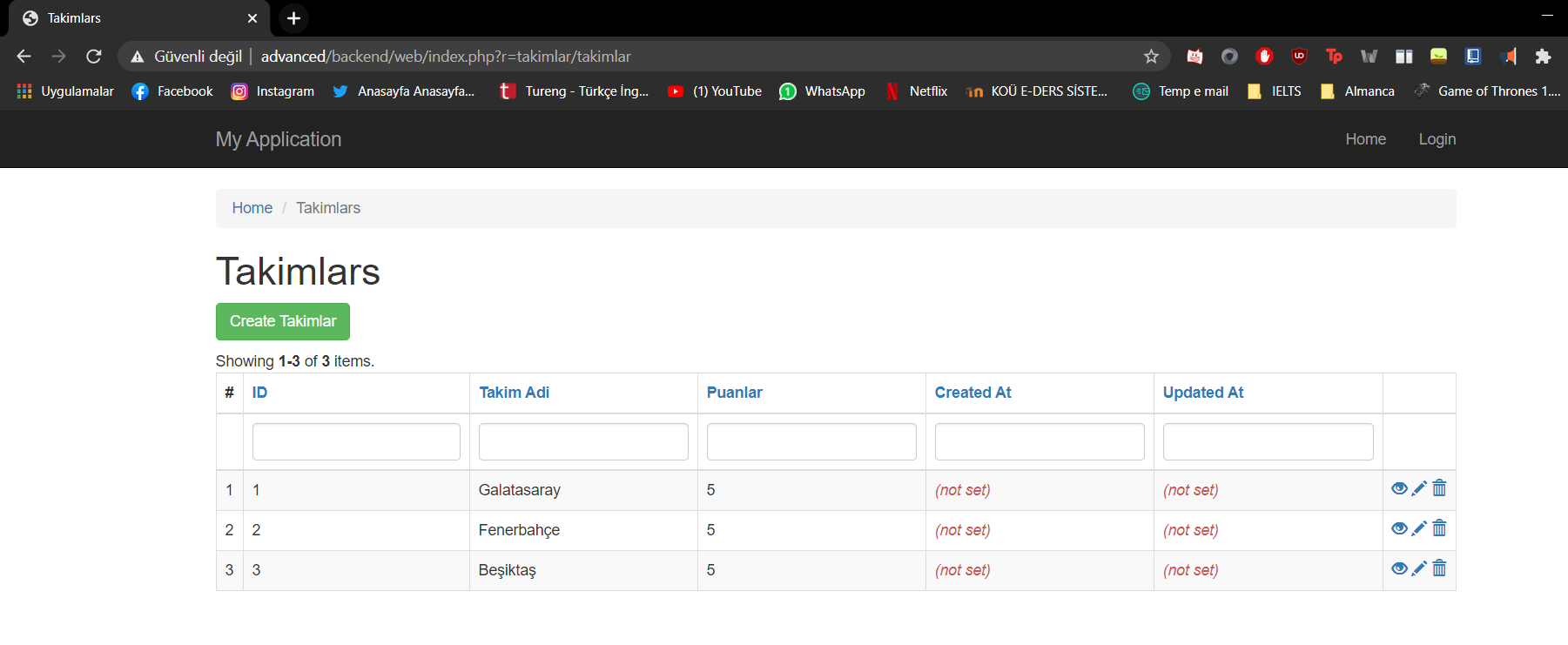
Task: Open the browser extensions puzzle icon
Action: tap(1543, 57)
